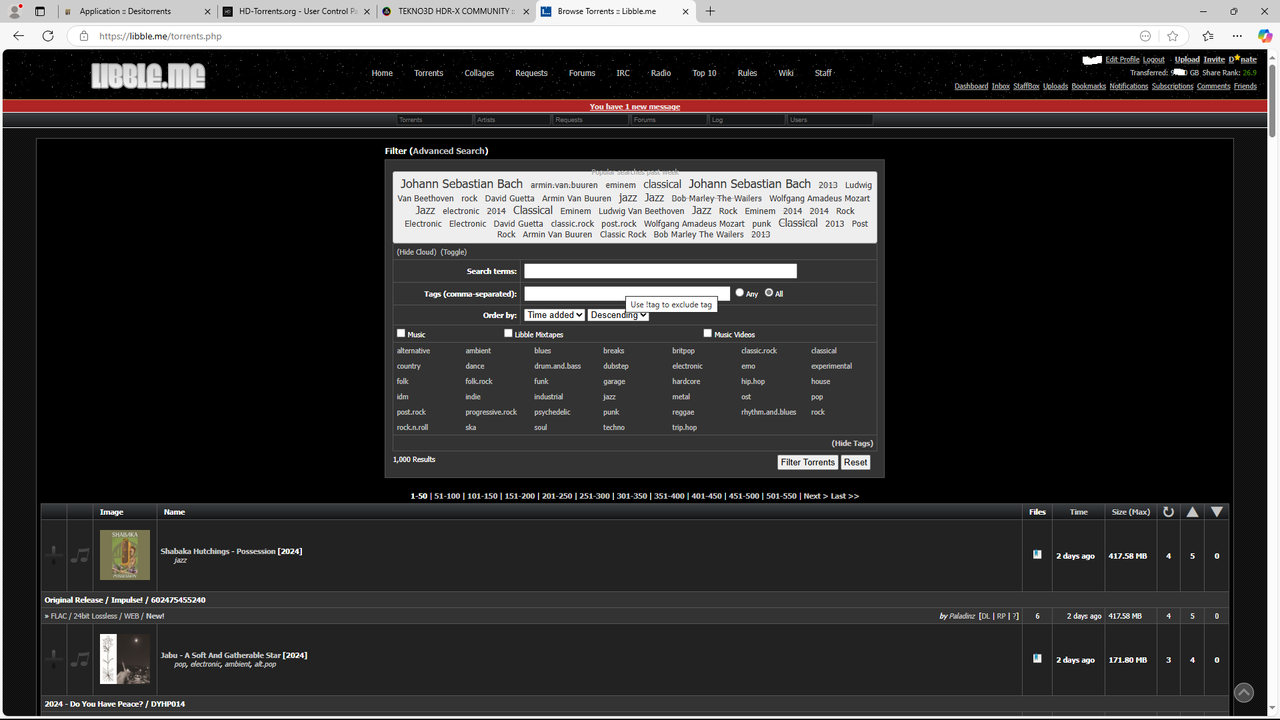Click file icon in Shabaka Hutchings row
This screenshot has height=720, width=1280.
pyautogui.click(x=1037, y=554)
